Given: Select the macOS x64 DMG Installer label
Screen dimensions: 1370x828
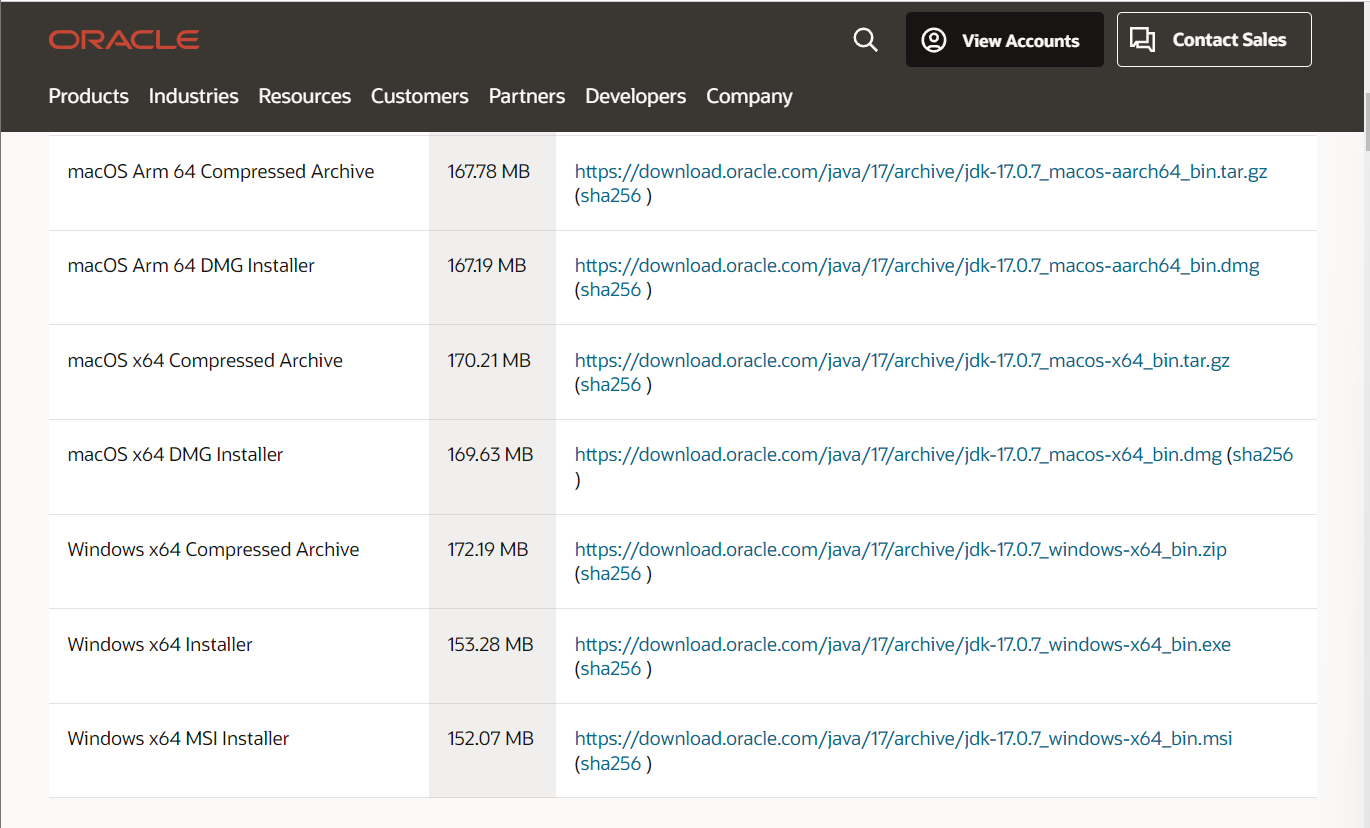Looking at the screenshot, I should 175,455.
